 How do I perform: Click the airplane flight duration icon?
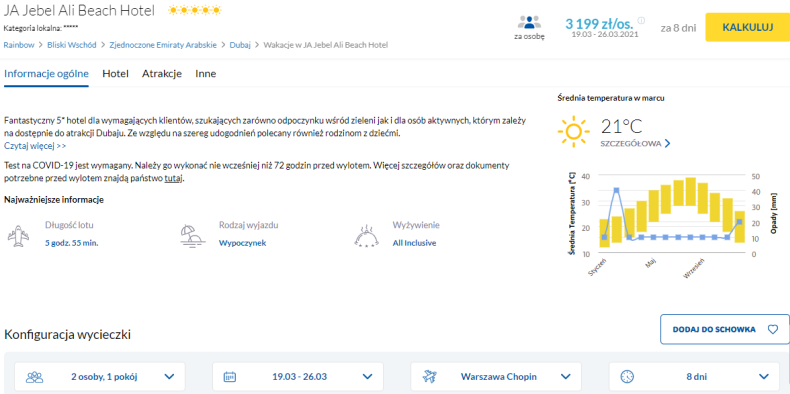[x=18, y=235]
